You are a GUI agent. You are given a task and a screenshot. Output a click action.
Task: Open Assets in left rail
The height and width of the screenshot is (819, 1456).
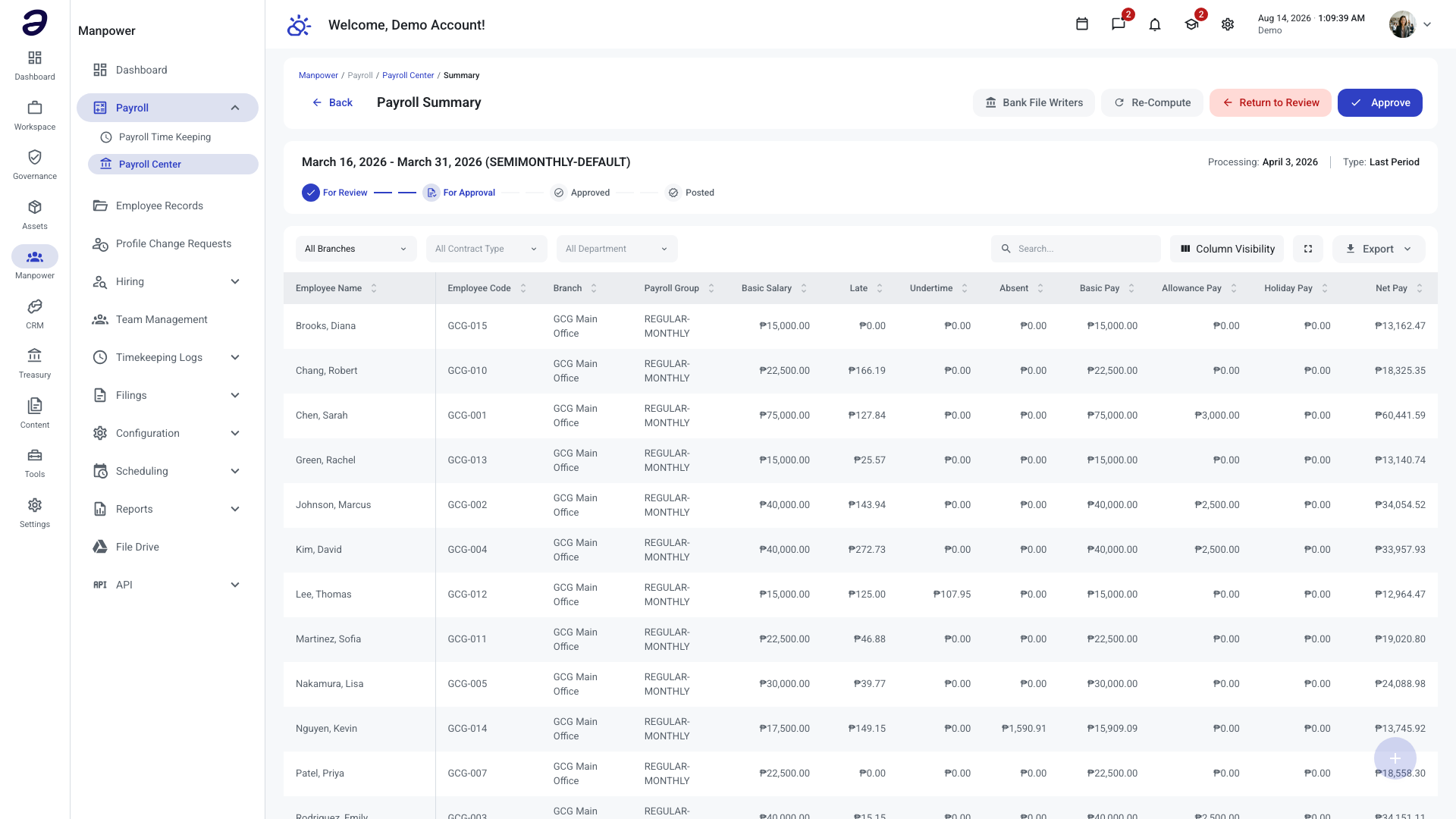tap(35, 215)
